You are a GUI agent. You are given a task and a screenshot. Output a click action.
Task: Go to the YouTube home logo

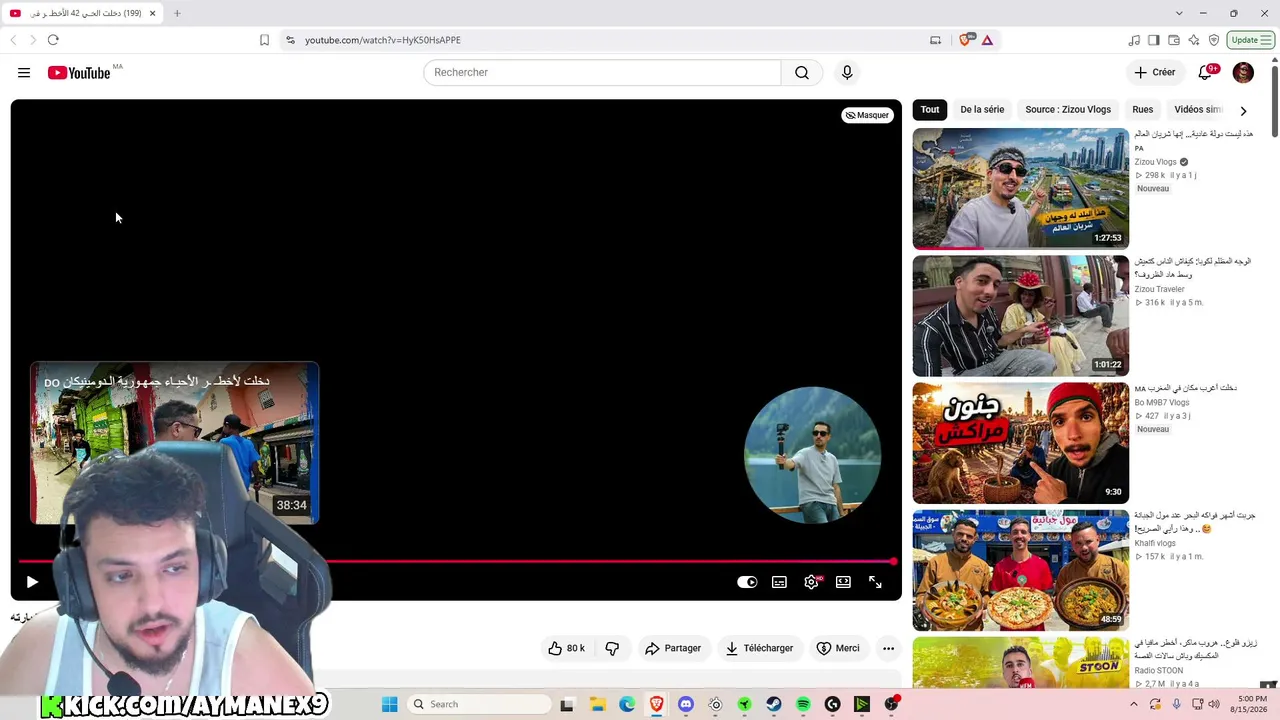point(79,73)
